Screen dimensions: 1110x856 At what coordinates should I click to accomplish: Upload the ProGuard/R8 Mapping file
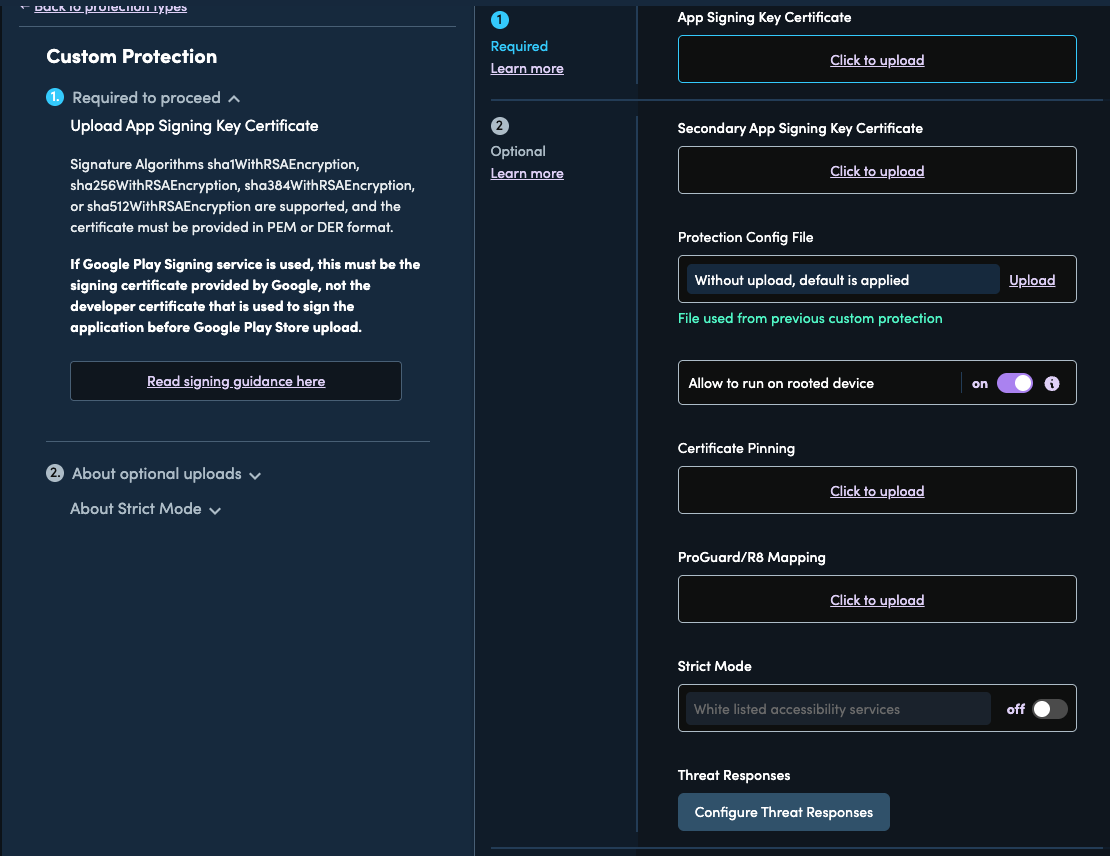click(x=876, y=600)
